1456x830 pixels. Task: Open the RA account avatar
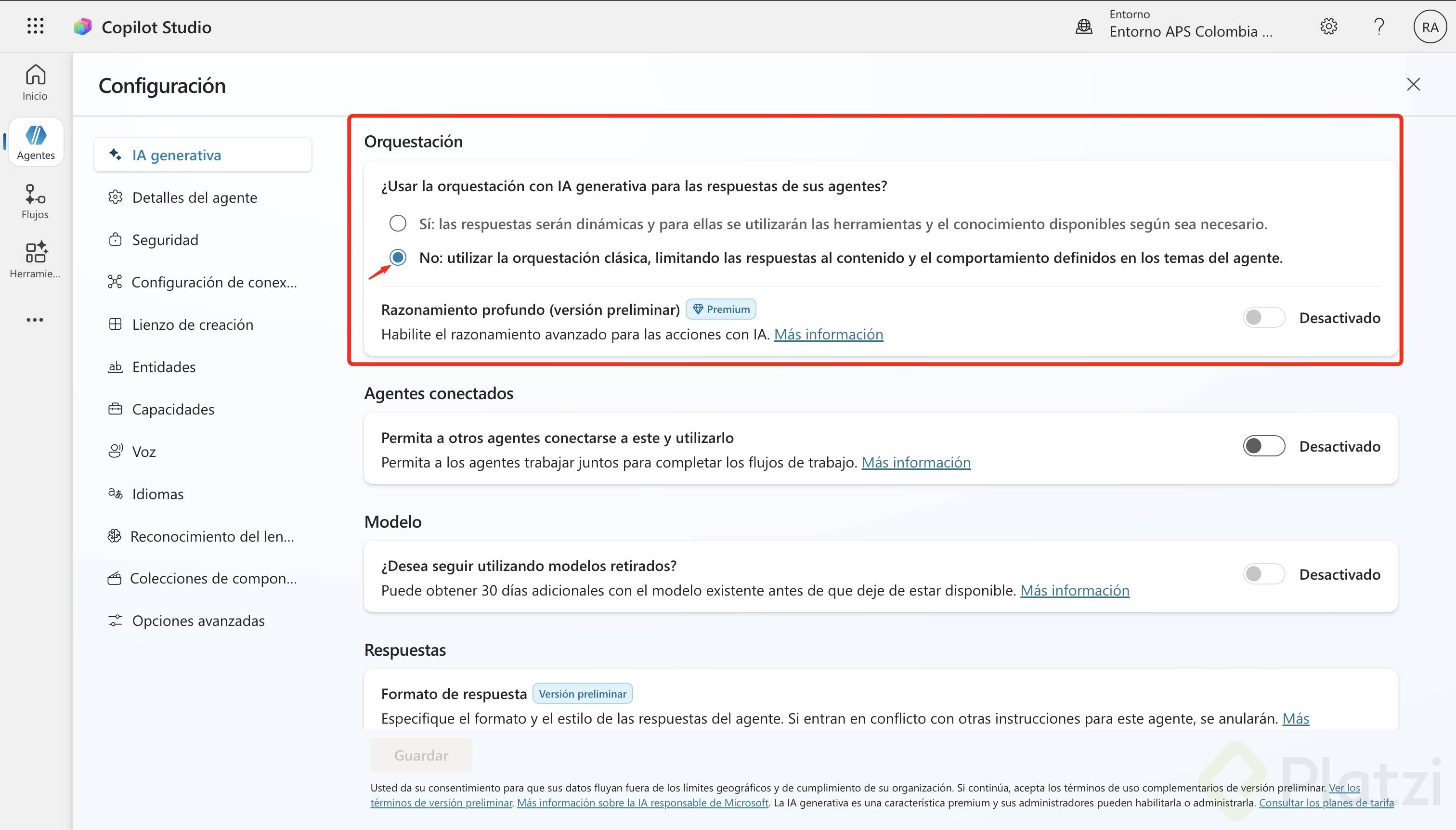1429,27
